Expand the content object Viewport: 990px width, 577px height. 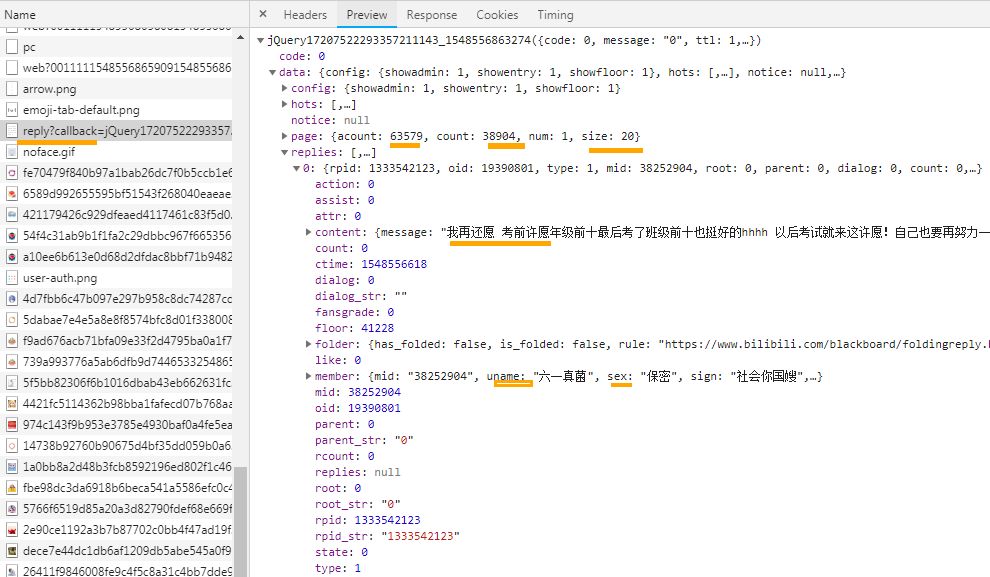(x=308, y=232)
